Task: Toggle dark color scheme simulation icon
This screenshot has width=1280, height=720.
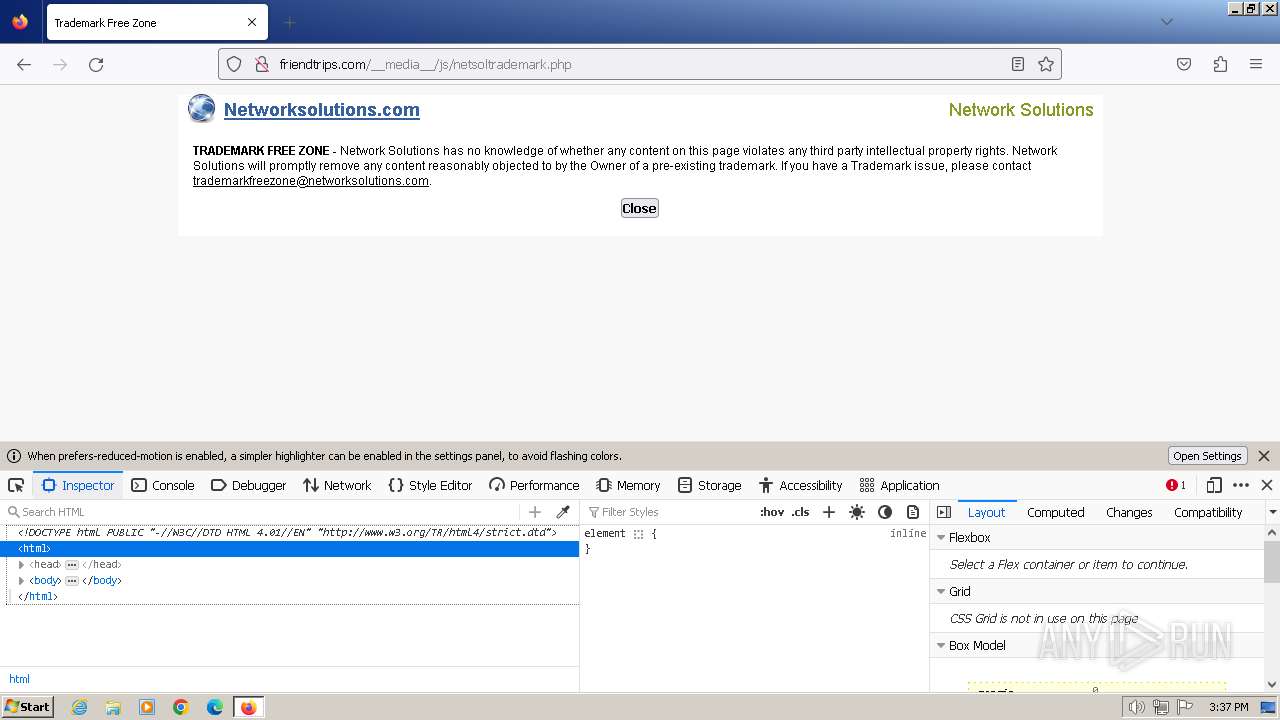Action: pyautogui.click(x=885, y=512)
